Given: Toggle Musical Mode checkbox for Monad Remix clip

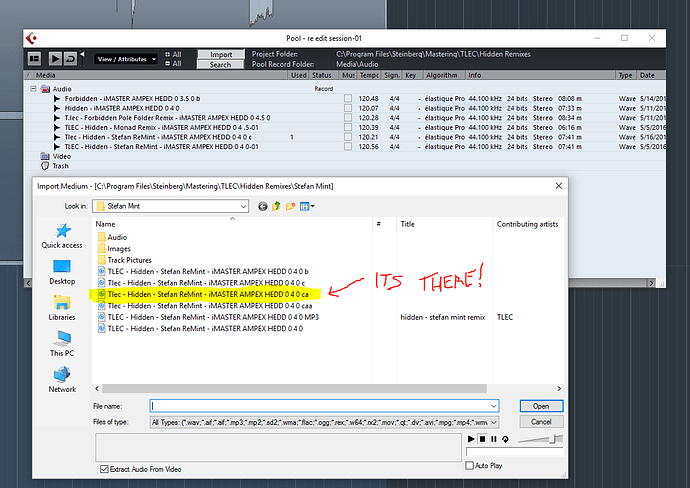Looking at the screenshot, I should coord(348,128).
